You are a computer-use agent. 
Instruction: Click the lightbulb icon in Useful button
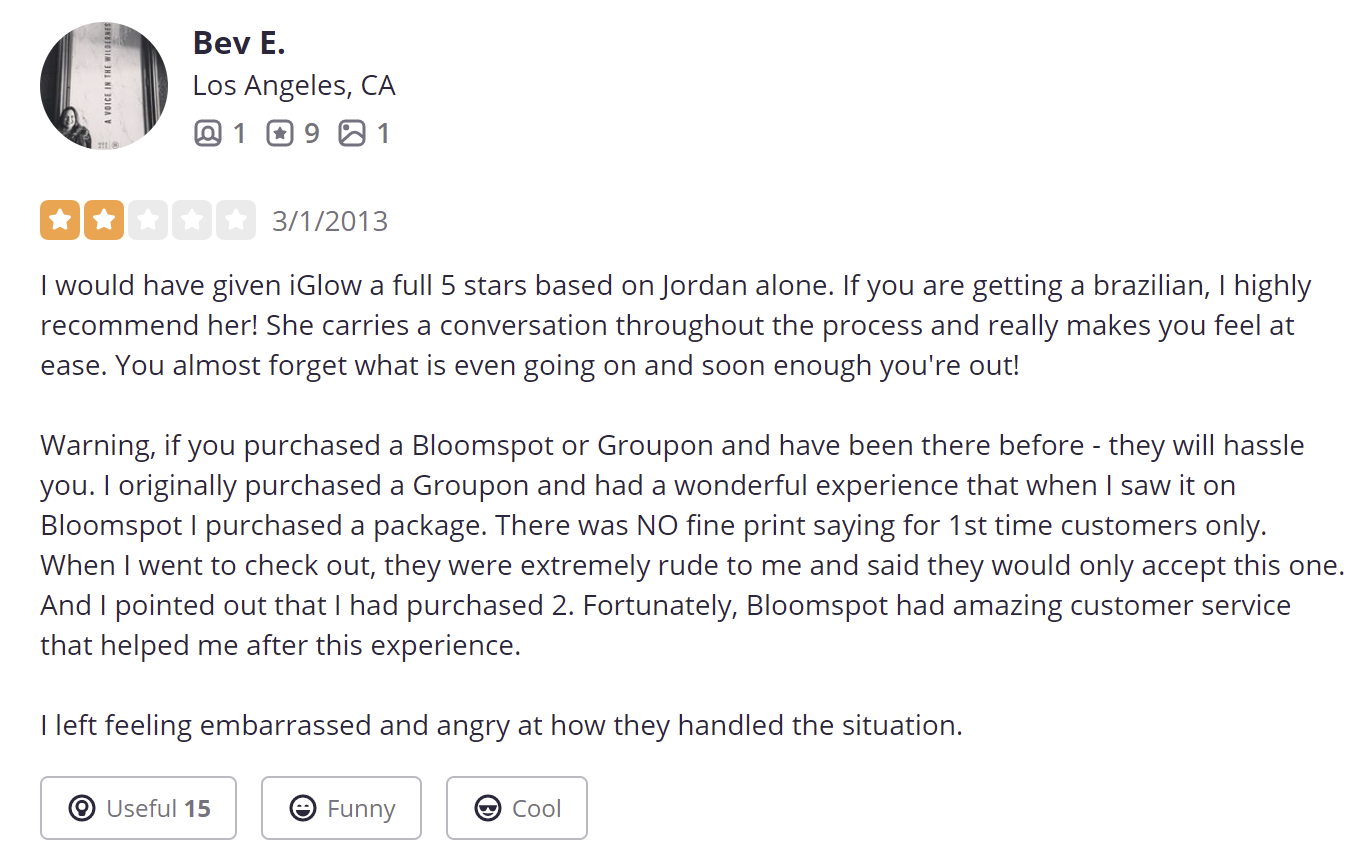[x=82, y=808]
